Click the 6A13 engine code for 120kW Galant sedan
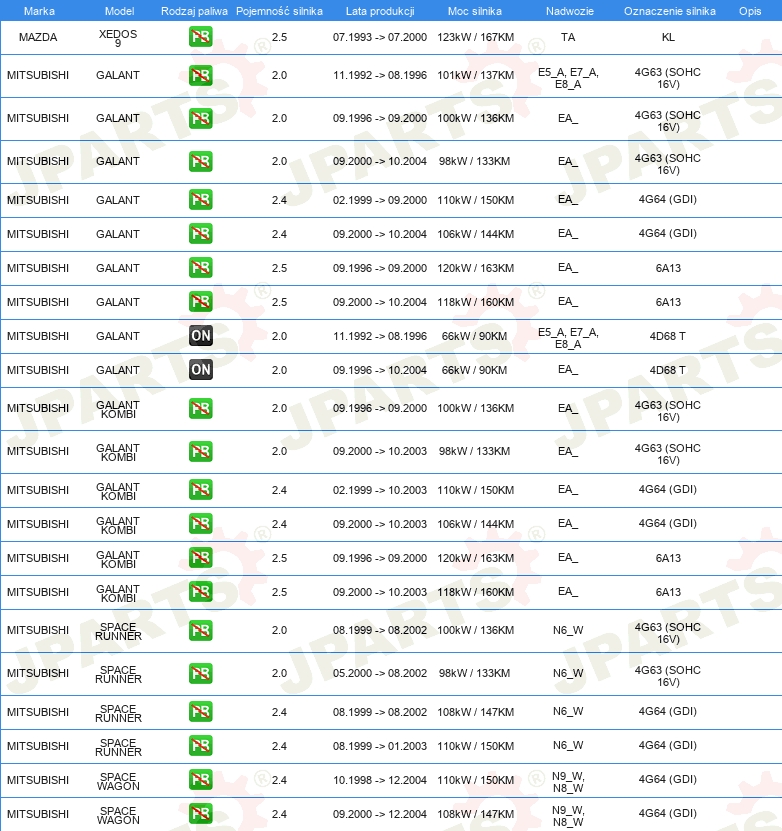782x831 pixels. [668, 268]
